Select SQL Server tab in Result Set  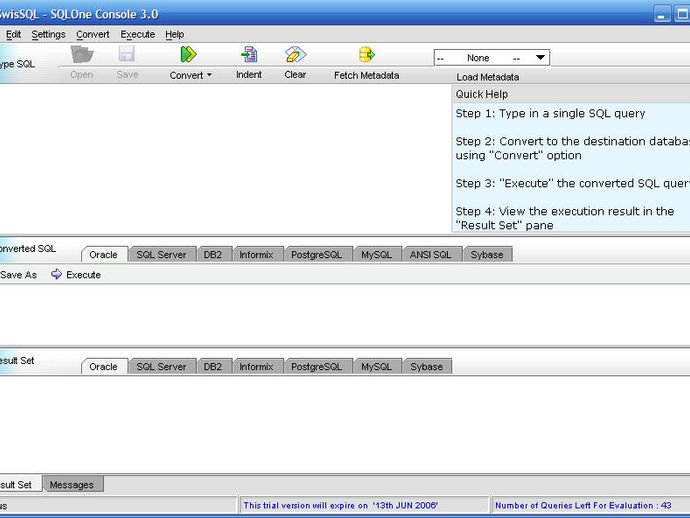(161, 366)
